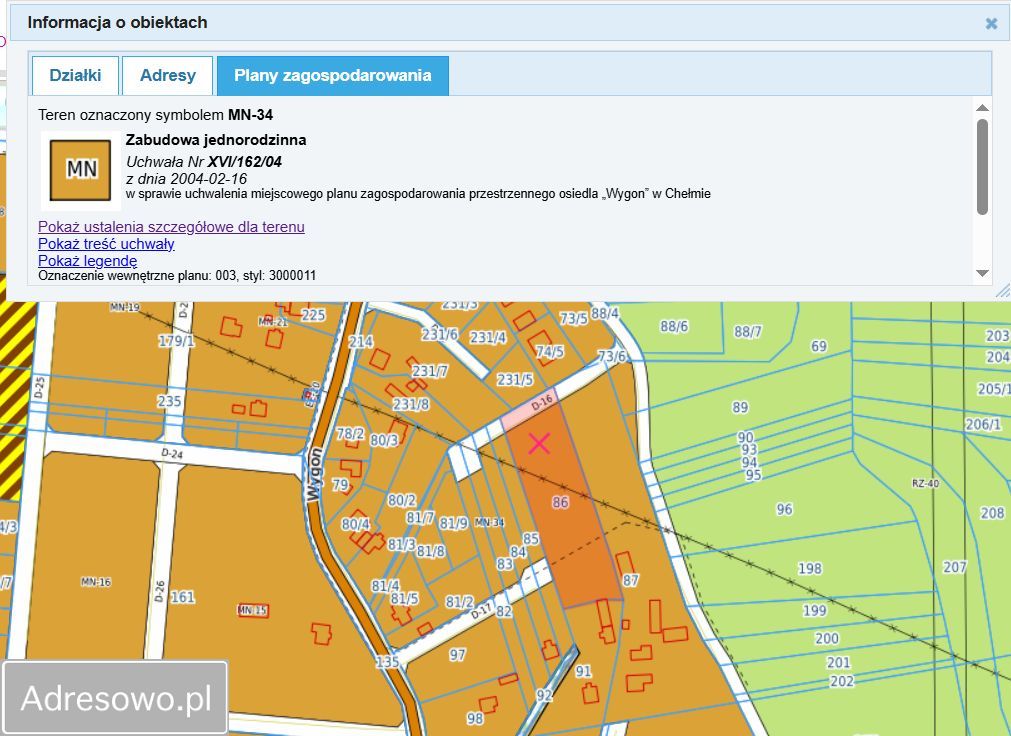Click the Wygon street label
Screen dimensions: 1011x736
tap(314, 474)
